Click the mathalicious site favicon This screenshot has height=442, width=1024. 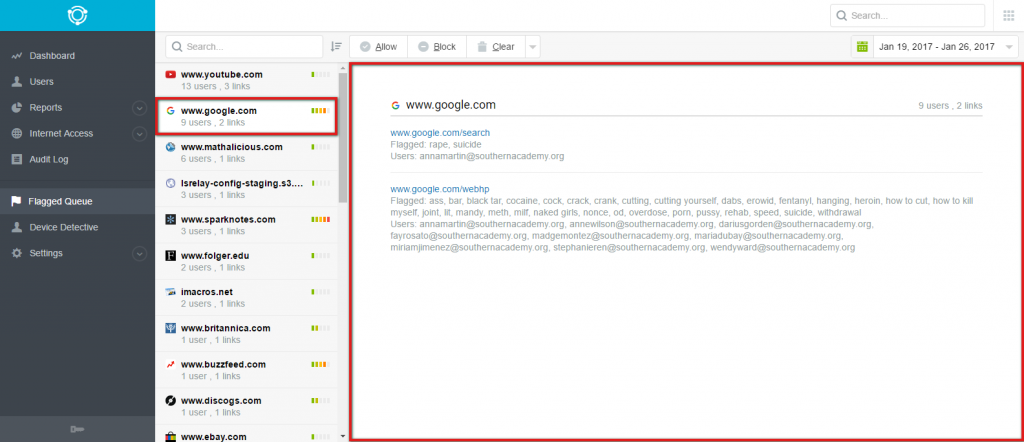(x=170, y=147)
